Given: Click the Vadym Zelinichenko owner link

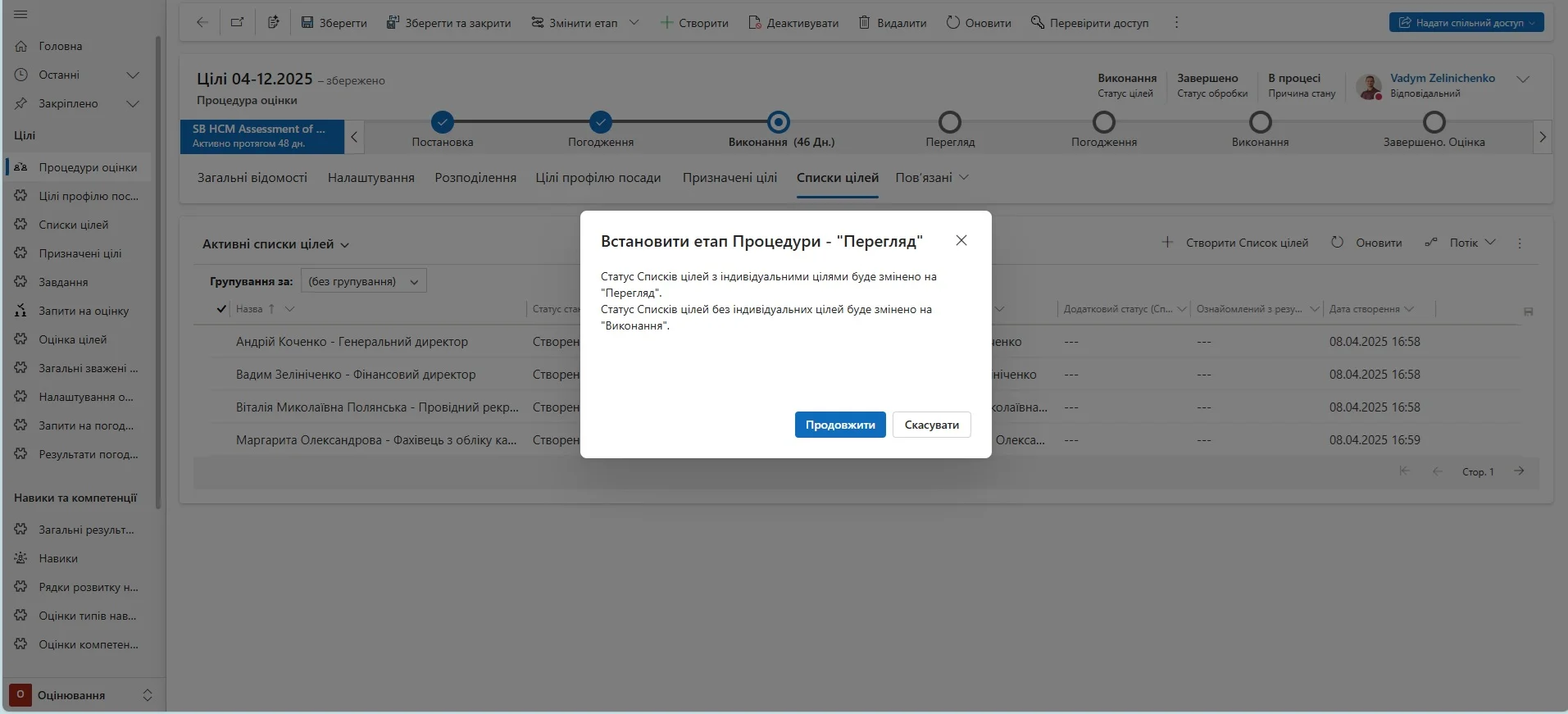Looking at the screenshot, I should [1442, 79].
